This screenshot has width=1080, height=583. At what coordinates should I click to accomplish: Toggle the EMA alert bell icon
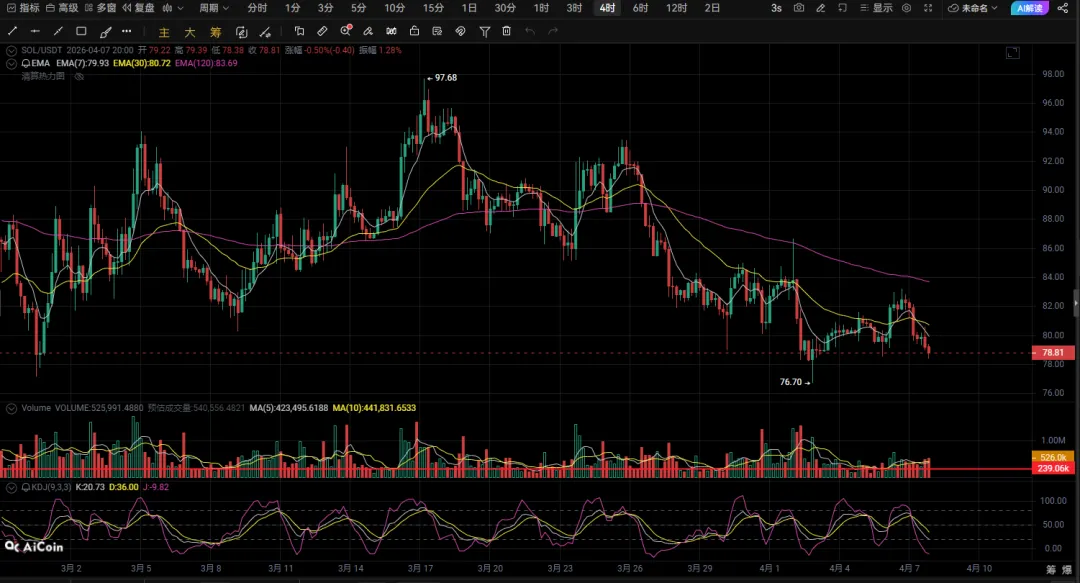tap(26, 63)
